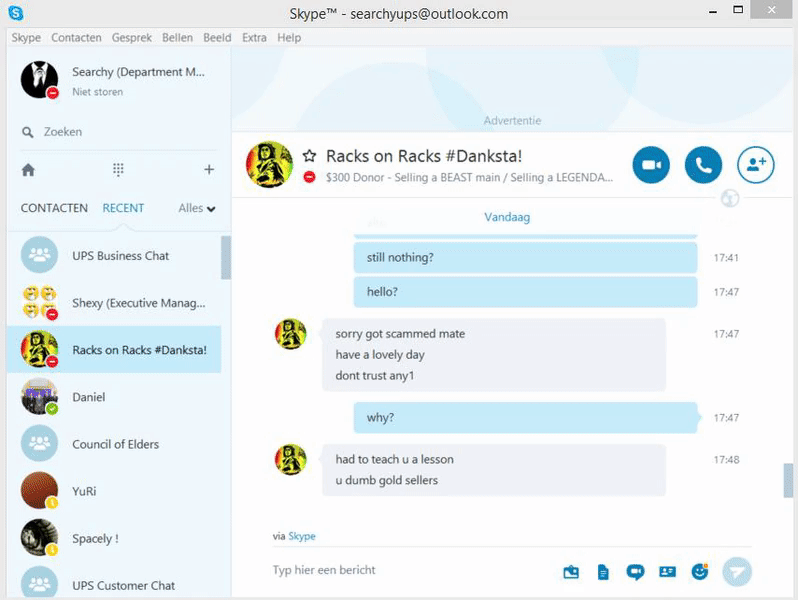Click the 'still nothing?' message bubble
798x600 pixels.
pos(525,258)
